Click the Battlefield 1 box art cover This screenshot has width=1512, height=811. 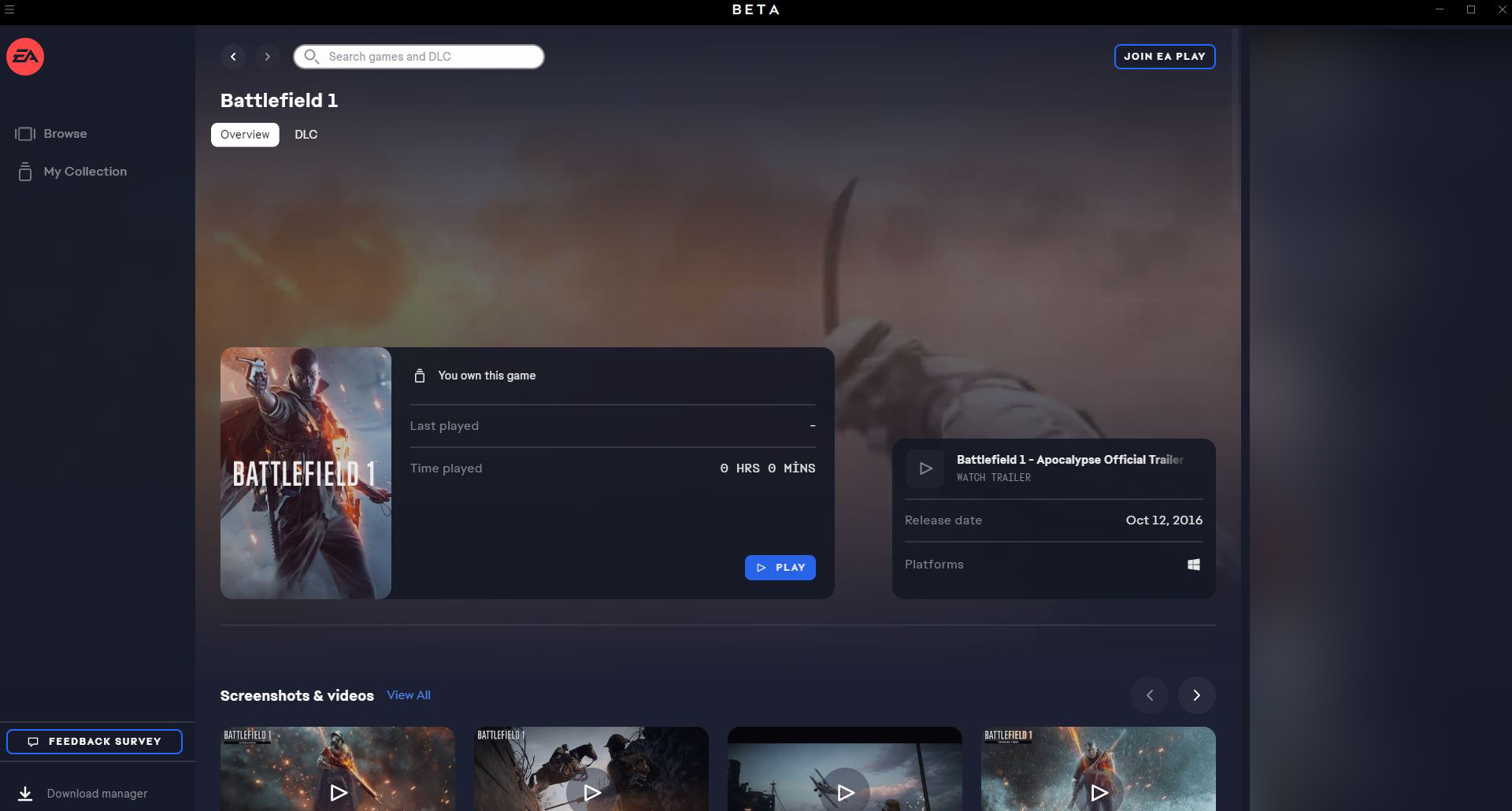[306, 473]
